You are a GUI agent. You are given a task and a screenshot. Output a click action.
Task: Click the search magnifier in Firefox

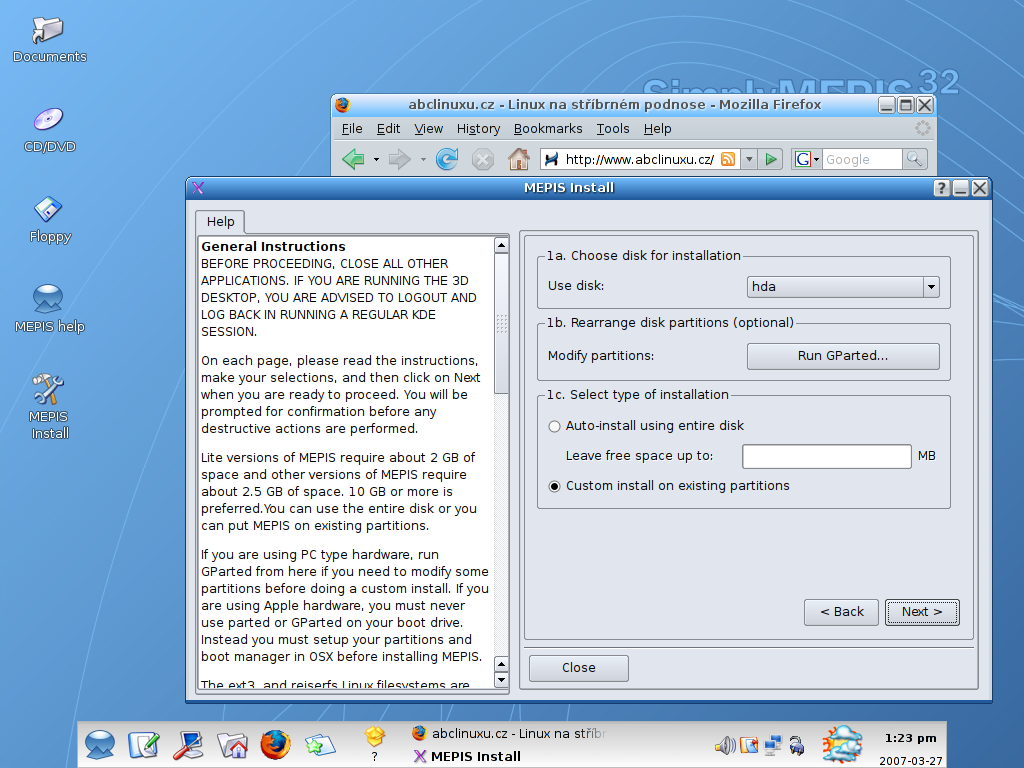(x=914, y=159)
